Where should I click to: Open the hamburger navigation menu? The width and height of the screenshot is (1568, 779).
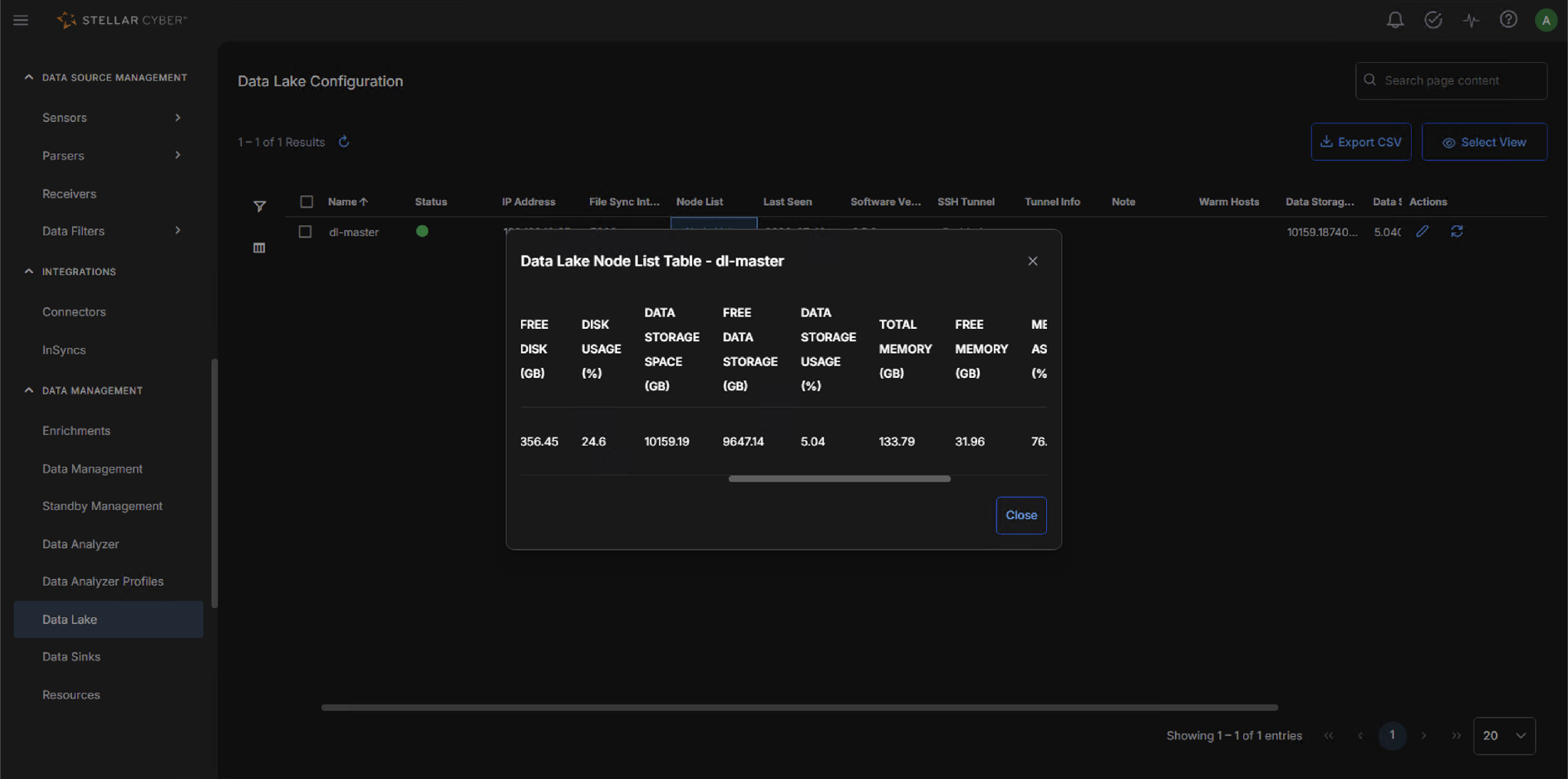(x=21, y=20)
